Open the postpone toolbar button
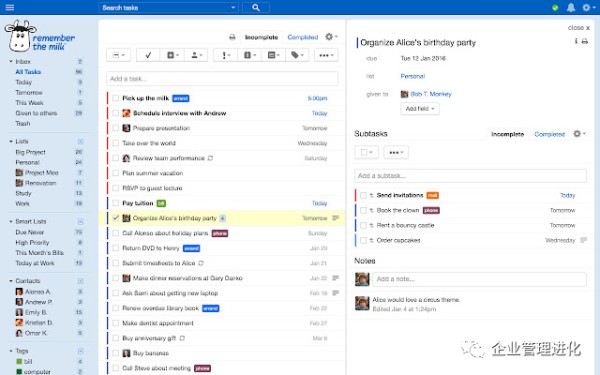Image resolution: width=600 pixels, height=375 pixels. point(249,55)
